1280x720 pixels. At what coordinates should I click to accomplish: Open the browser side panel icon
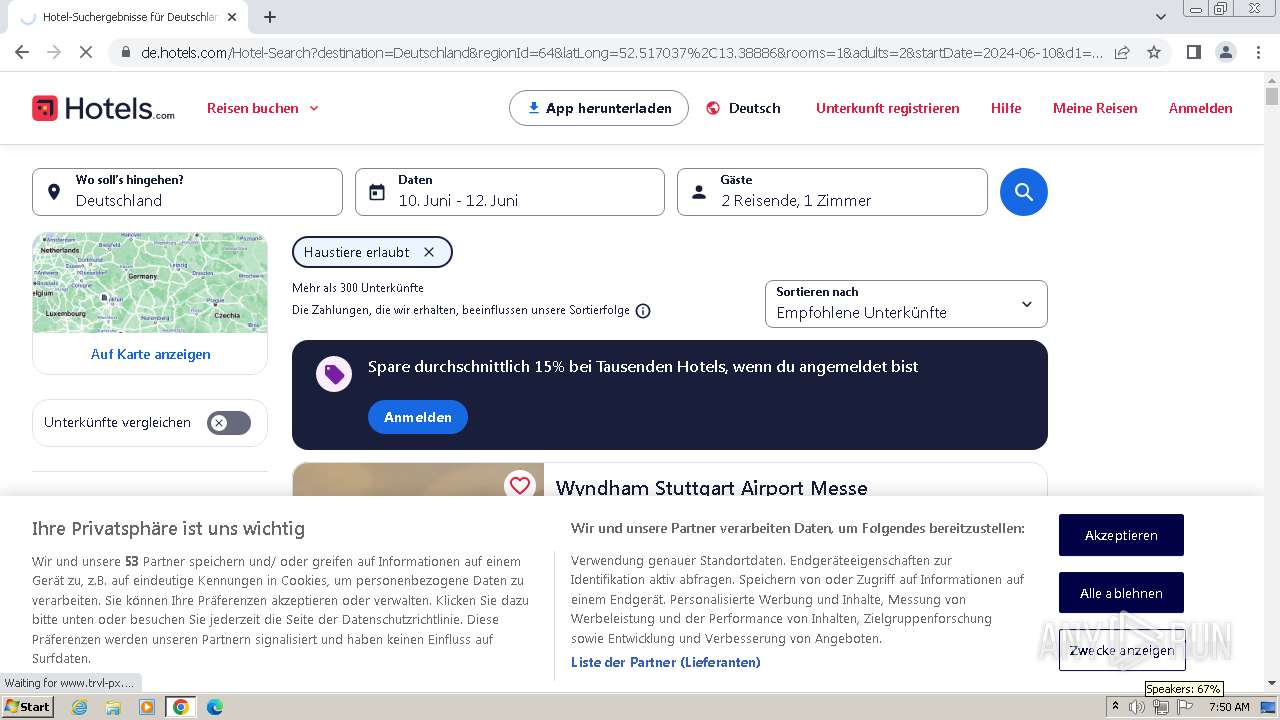pos(1193,52)
